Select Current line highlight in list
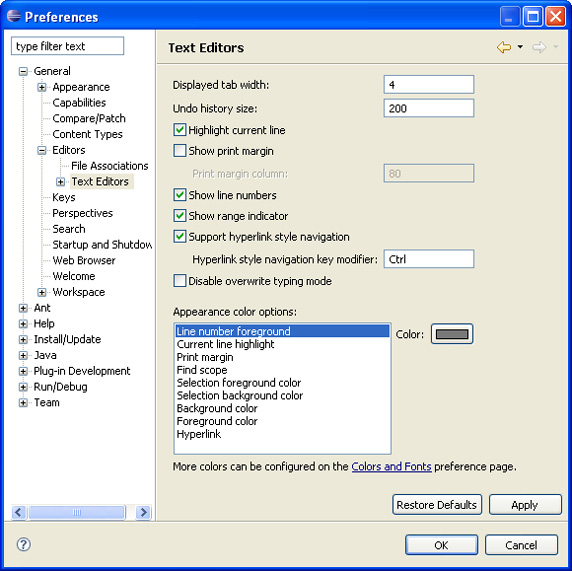The width and height of the screenshot is (572, 571). pos(282,344)
